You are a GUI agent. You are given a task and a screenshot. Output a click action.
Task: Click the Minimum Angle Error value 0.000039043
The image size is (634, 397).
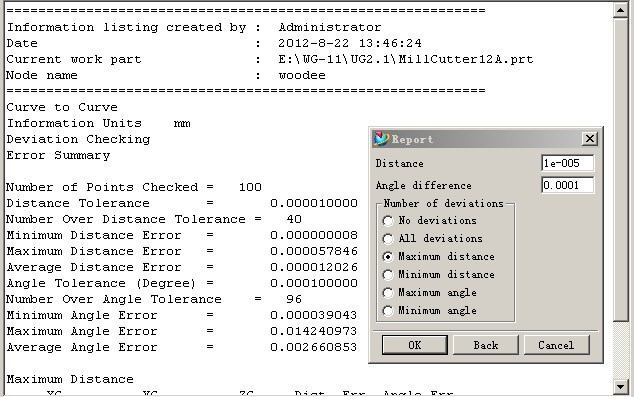tap(314, 315)
